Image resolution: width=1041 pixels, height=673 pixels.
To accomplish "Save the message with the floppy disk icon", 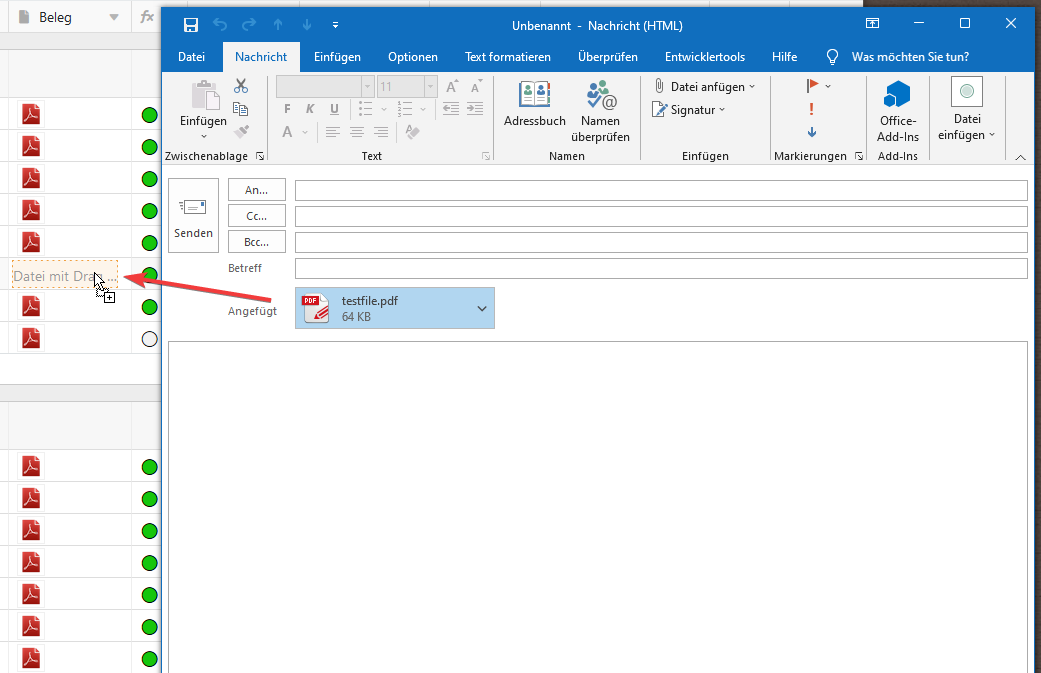I will (x=191, y=25).
